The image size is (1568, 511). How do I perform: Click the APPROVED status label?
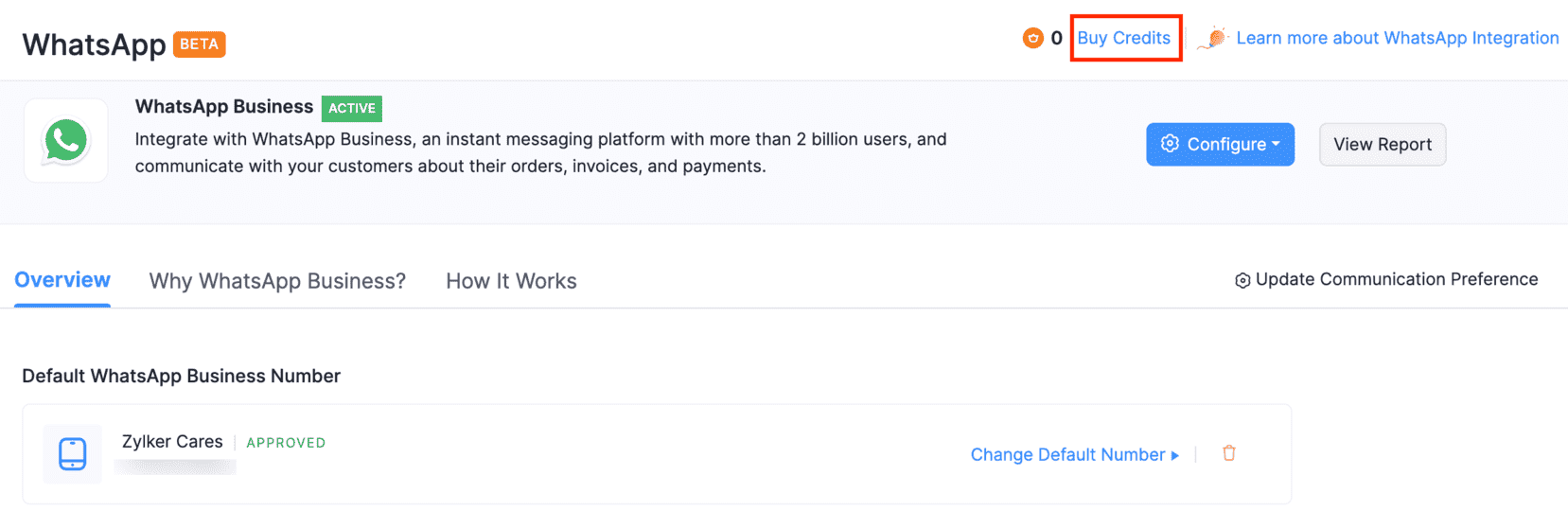[286, 443]
